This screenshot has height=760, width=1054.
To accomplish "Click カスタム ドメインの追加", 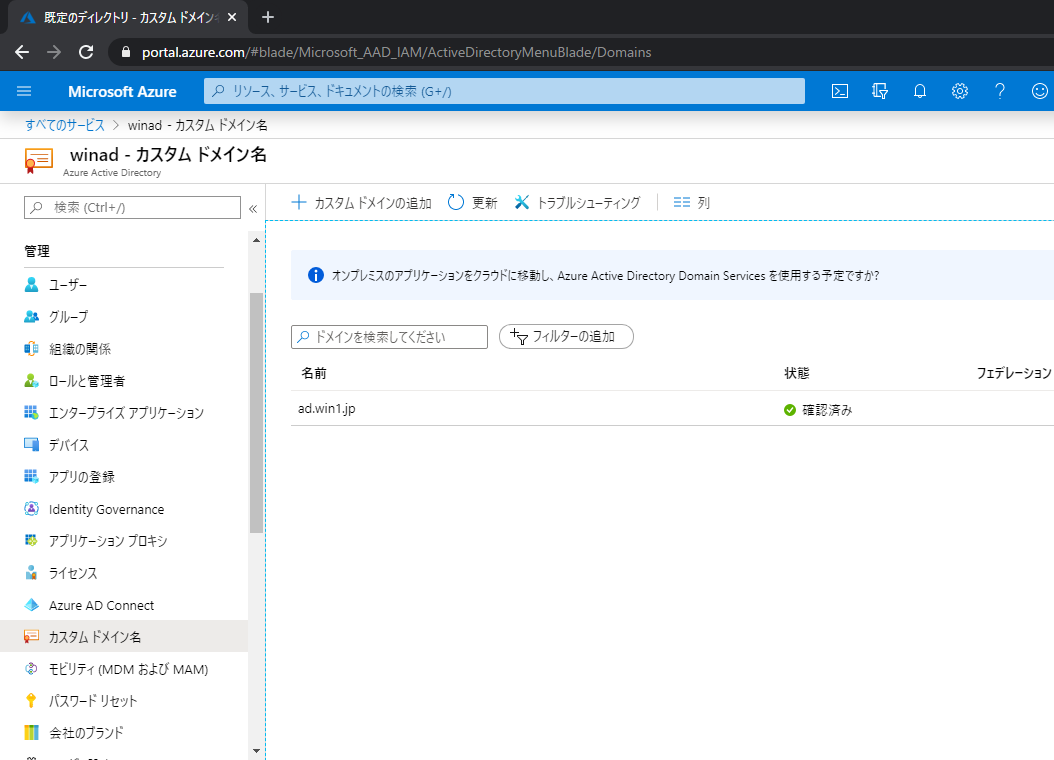I will [x=362, y=203].
